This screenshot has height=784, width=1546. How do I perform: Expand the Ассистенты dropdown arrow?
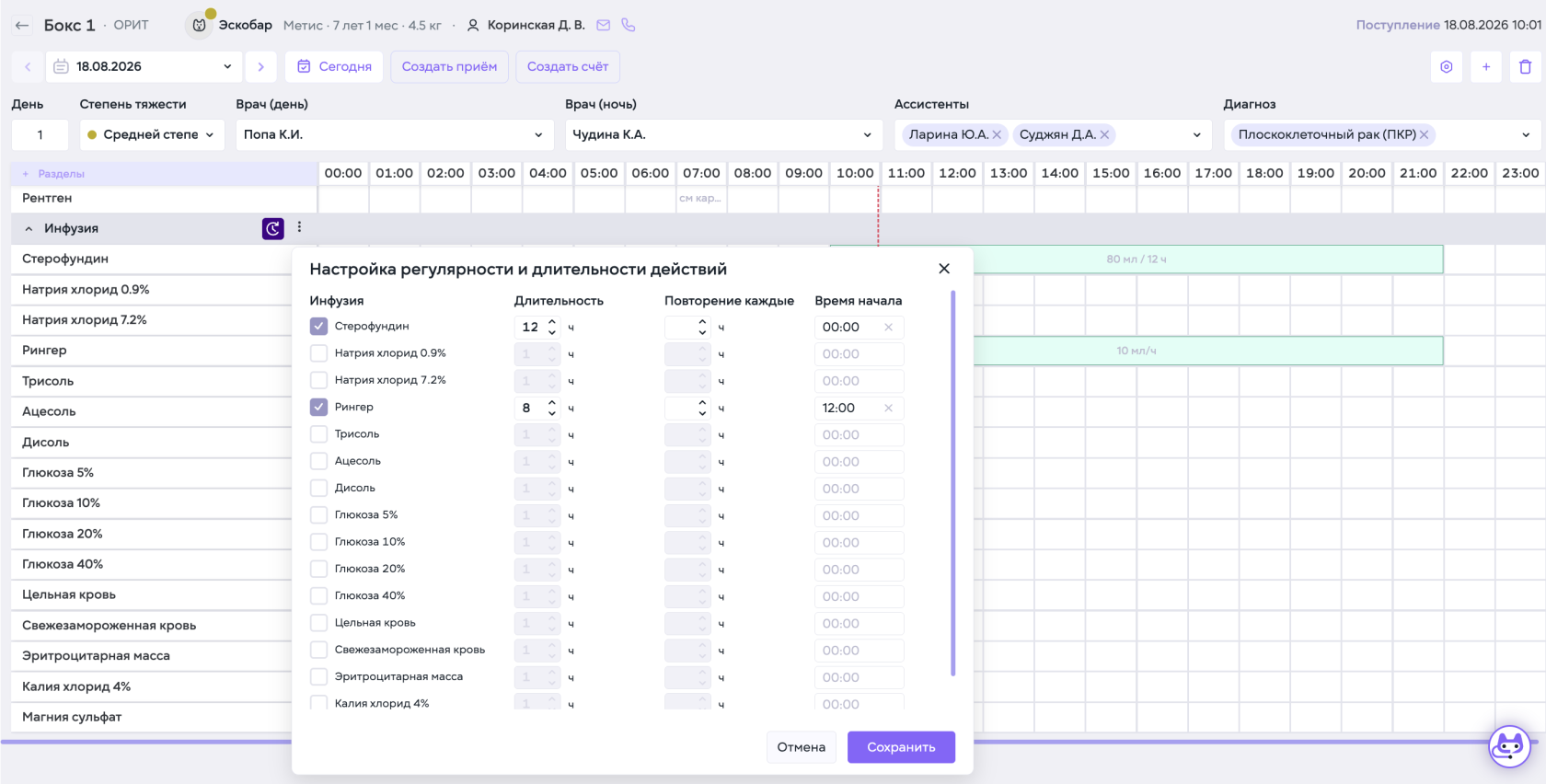pos(1196,134)
